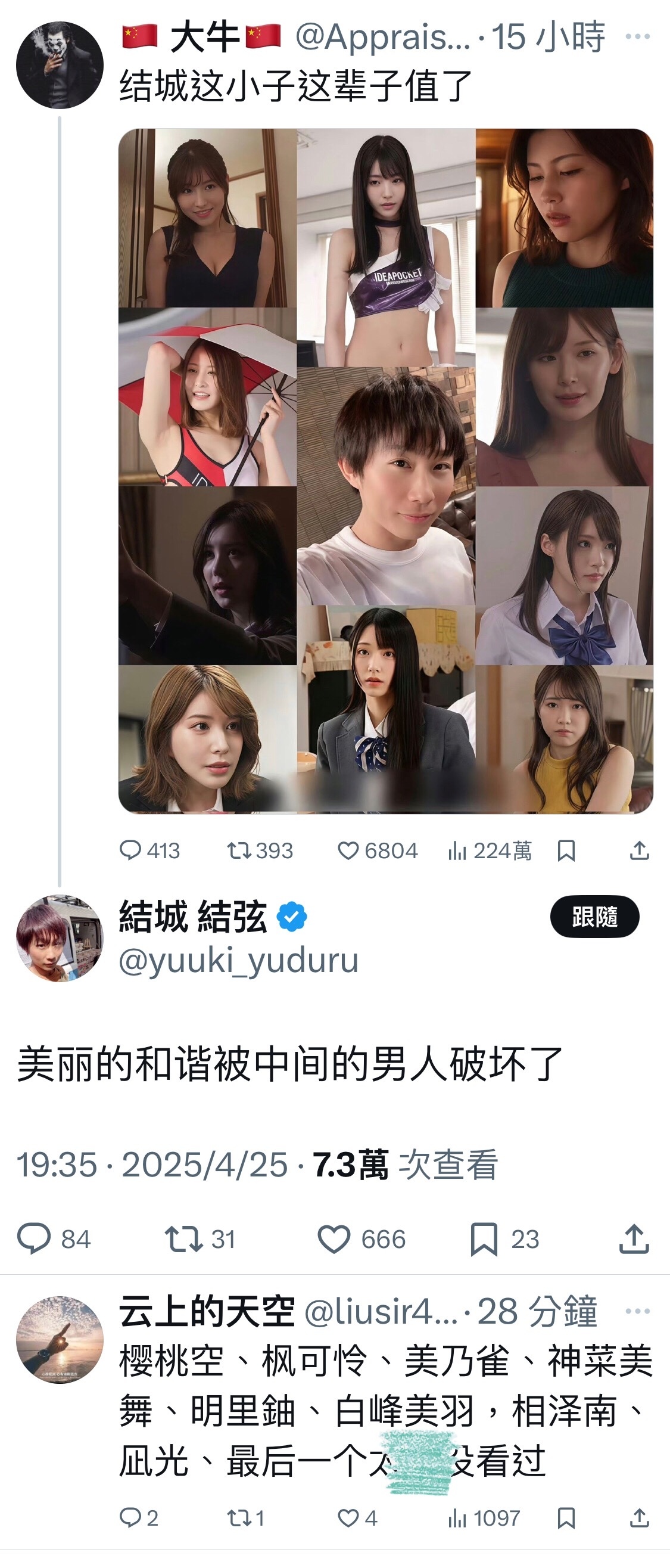The width and height of the screenshot is (670, 1568).
Task: Share 大牛's tweet via upload icon
Action: click(639, 850)
